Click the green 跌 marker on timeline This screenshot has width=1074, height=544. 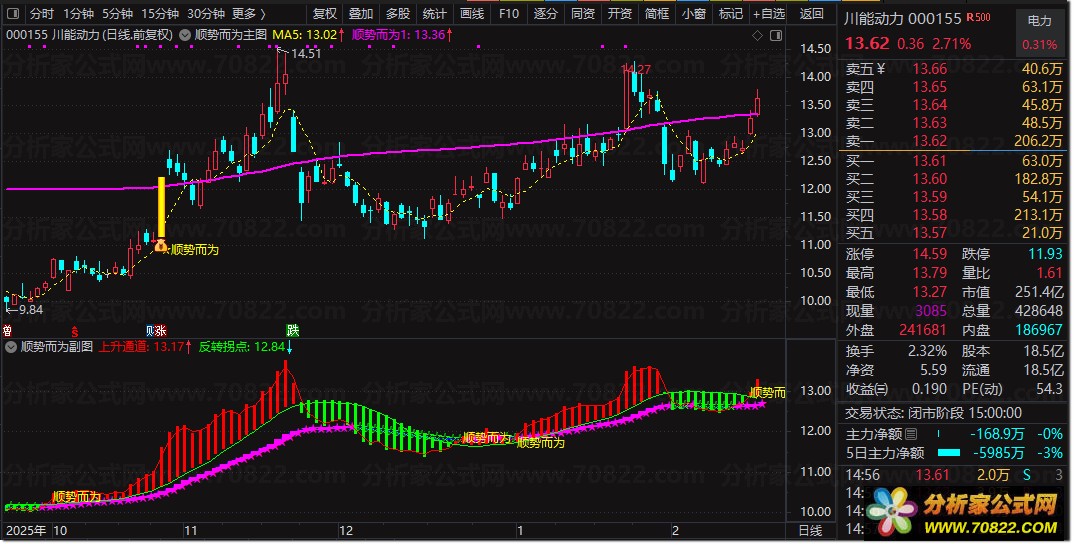point(292,330)
